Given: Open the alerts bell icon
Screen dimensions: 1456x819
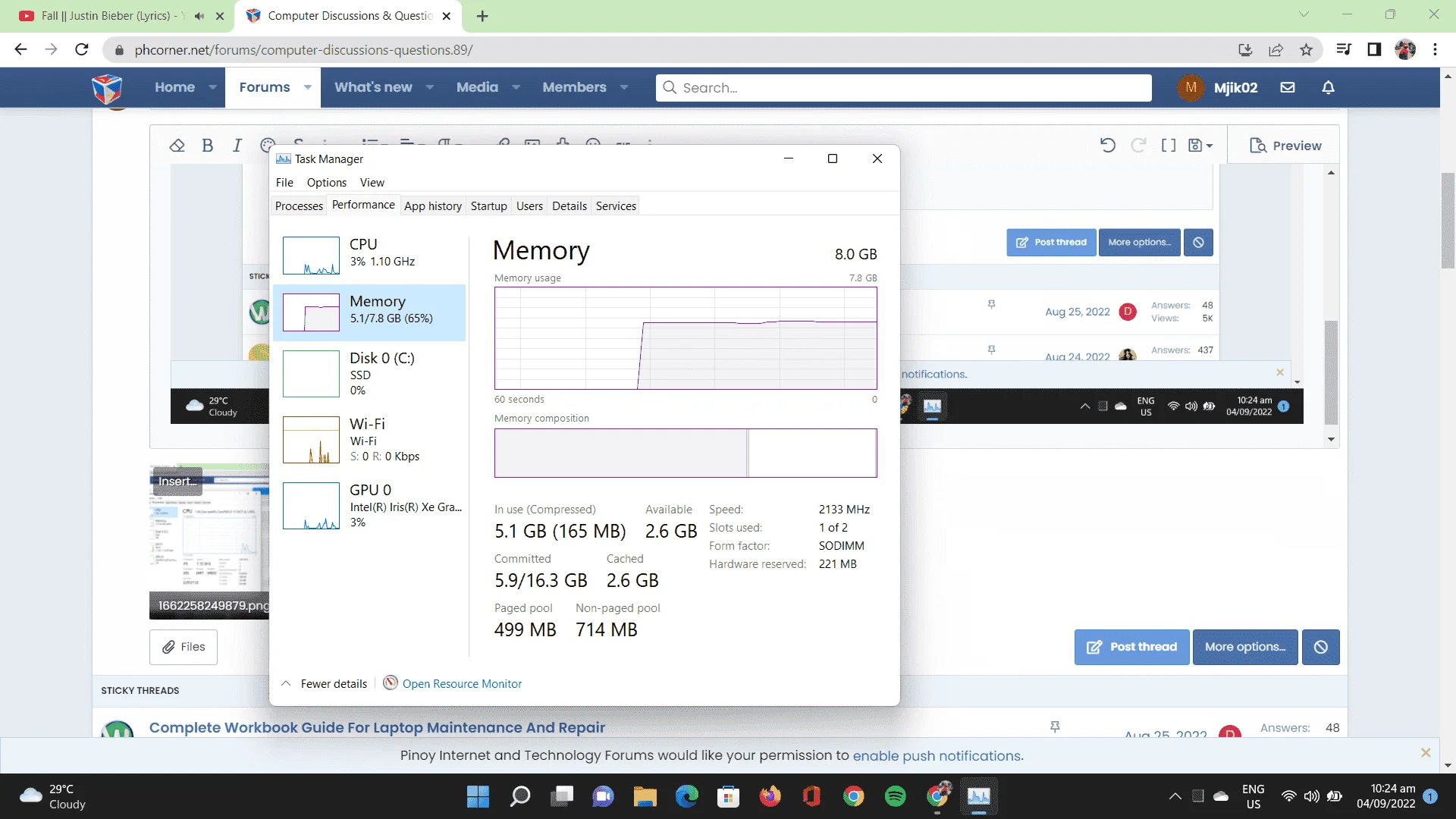Looking at the screenshot, I should [1328, 87].
